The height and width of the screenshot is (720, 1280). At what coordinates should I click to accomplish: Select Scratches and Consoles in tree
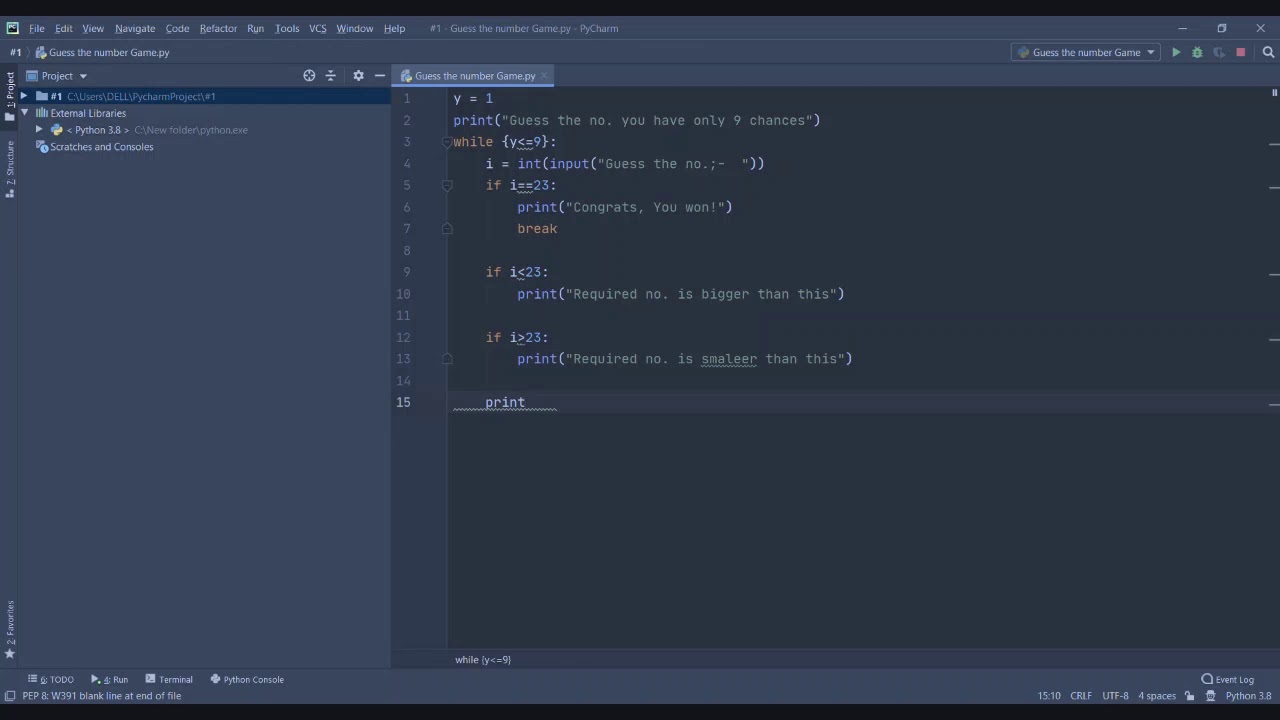(101, 147)
